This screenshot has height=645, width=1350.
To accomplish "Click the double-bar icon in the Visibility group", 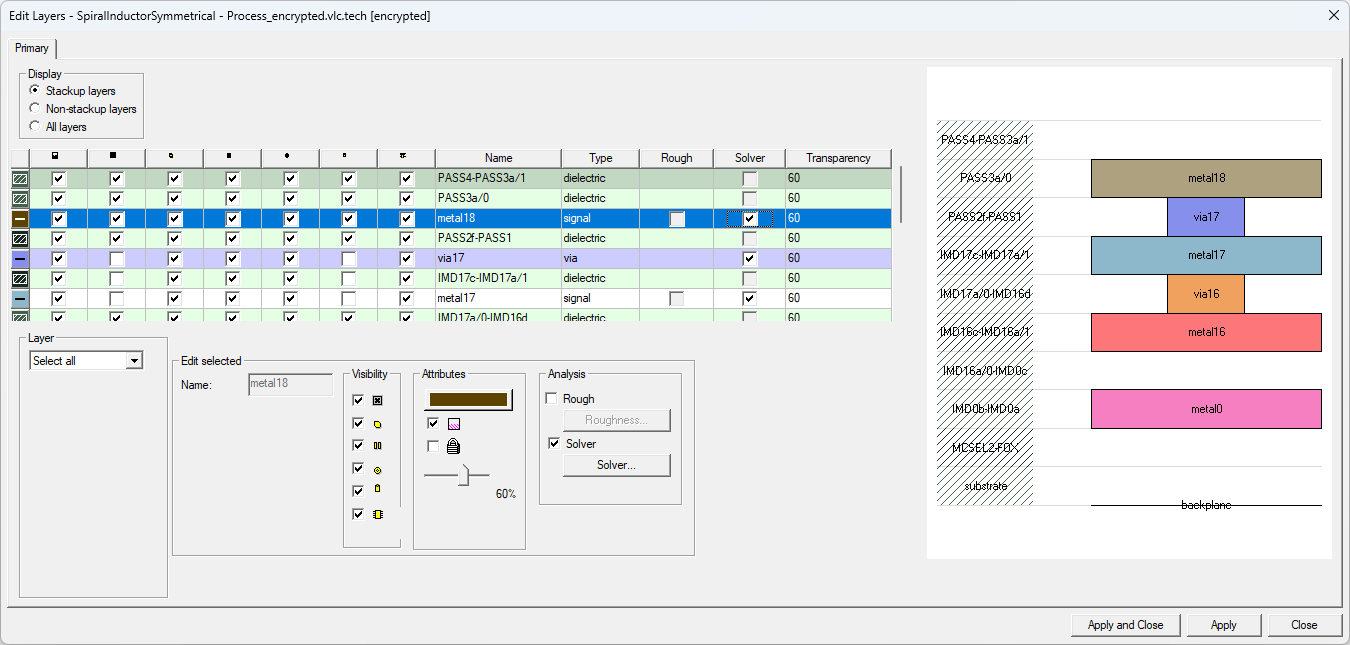I will [x=377, y=445].
